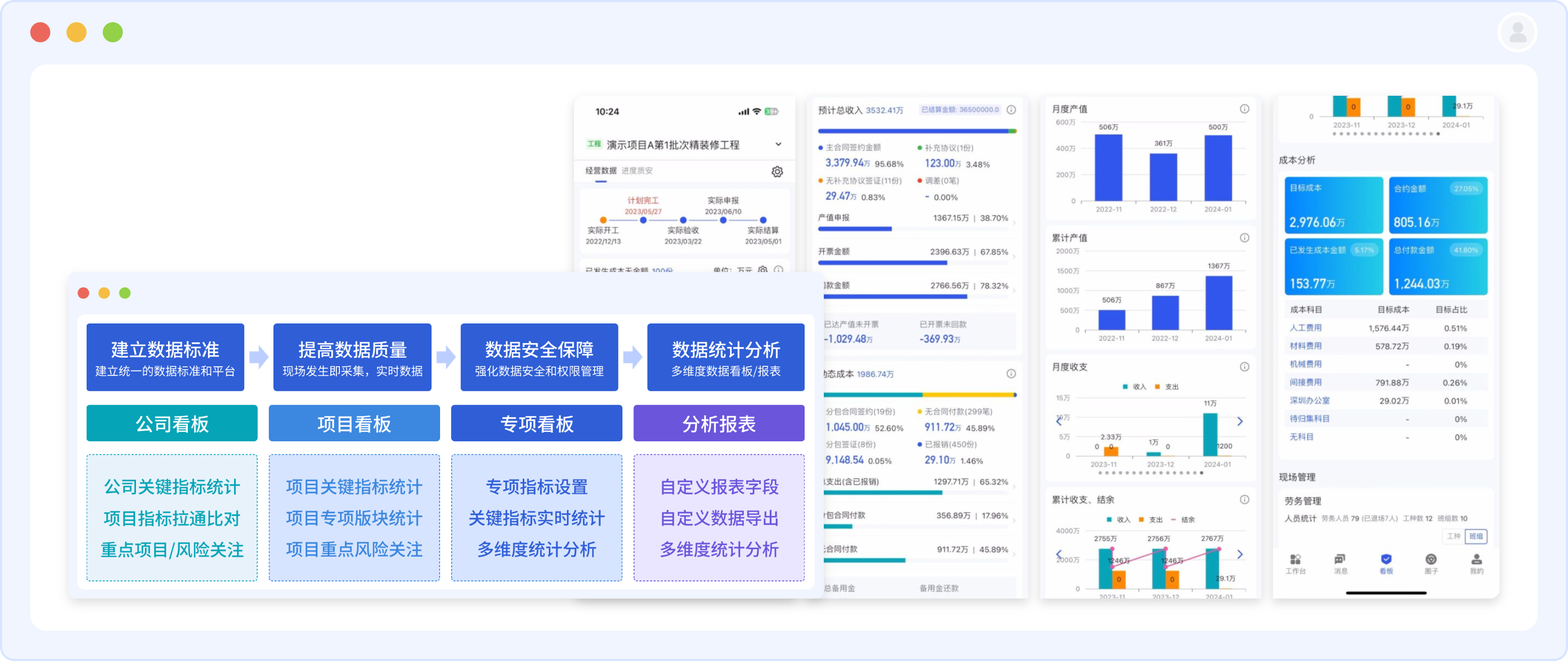Click the 提高数据质量 step box
The image size is (1568, 661).
click(x=352, y=357)
